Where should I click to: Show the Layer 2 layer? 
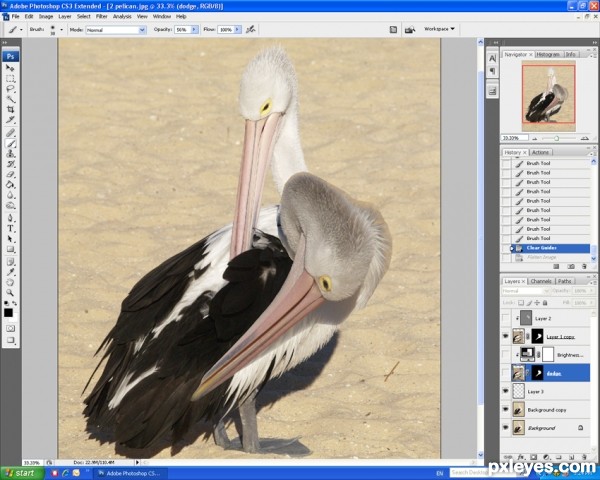(506, 318)
